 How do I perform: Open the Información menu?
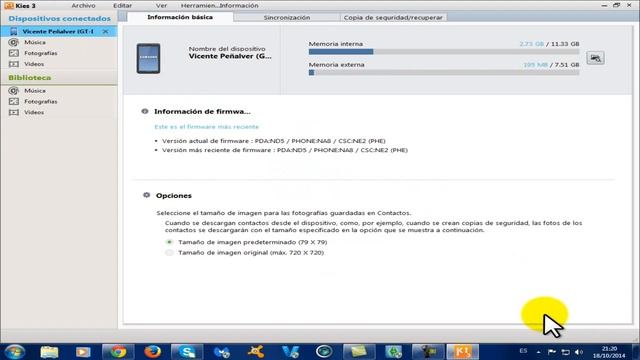[x=239, y=6]
